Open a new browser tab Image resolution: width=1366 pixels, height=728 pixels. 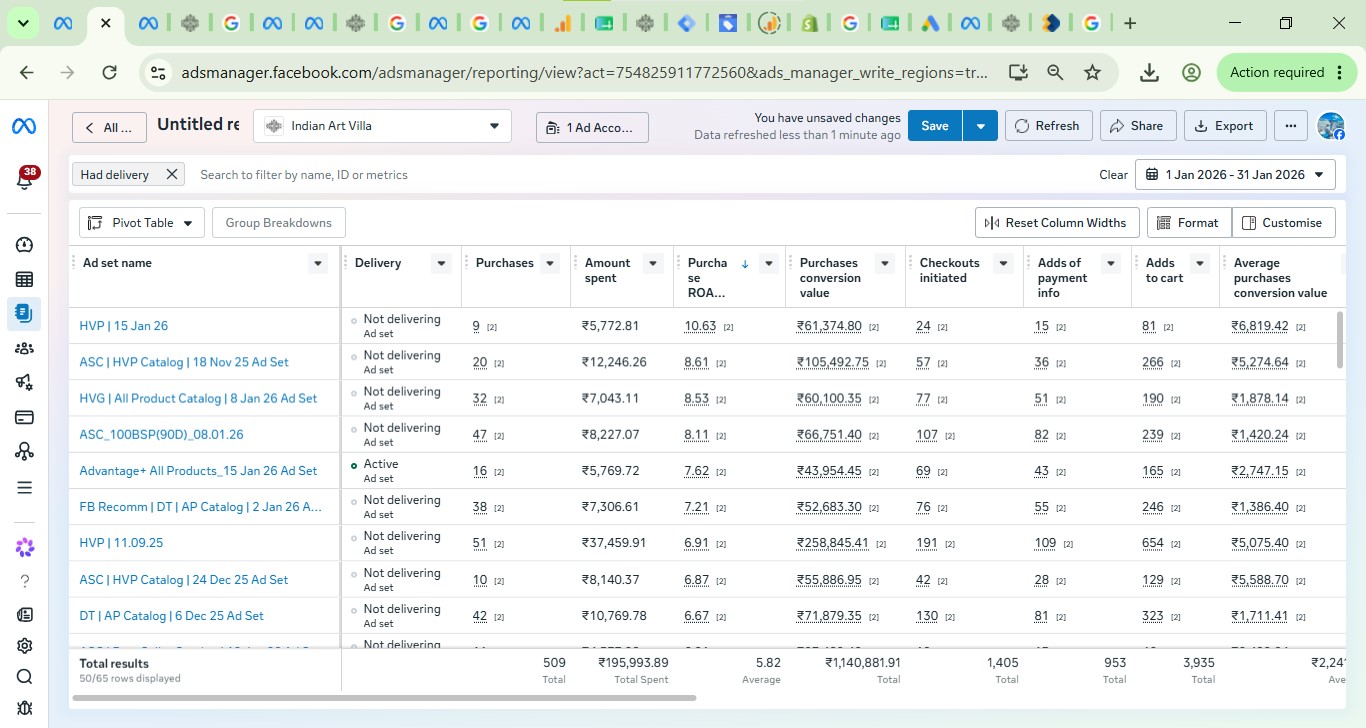coord(1130,23)
